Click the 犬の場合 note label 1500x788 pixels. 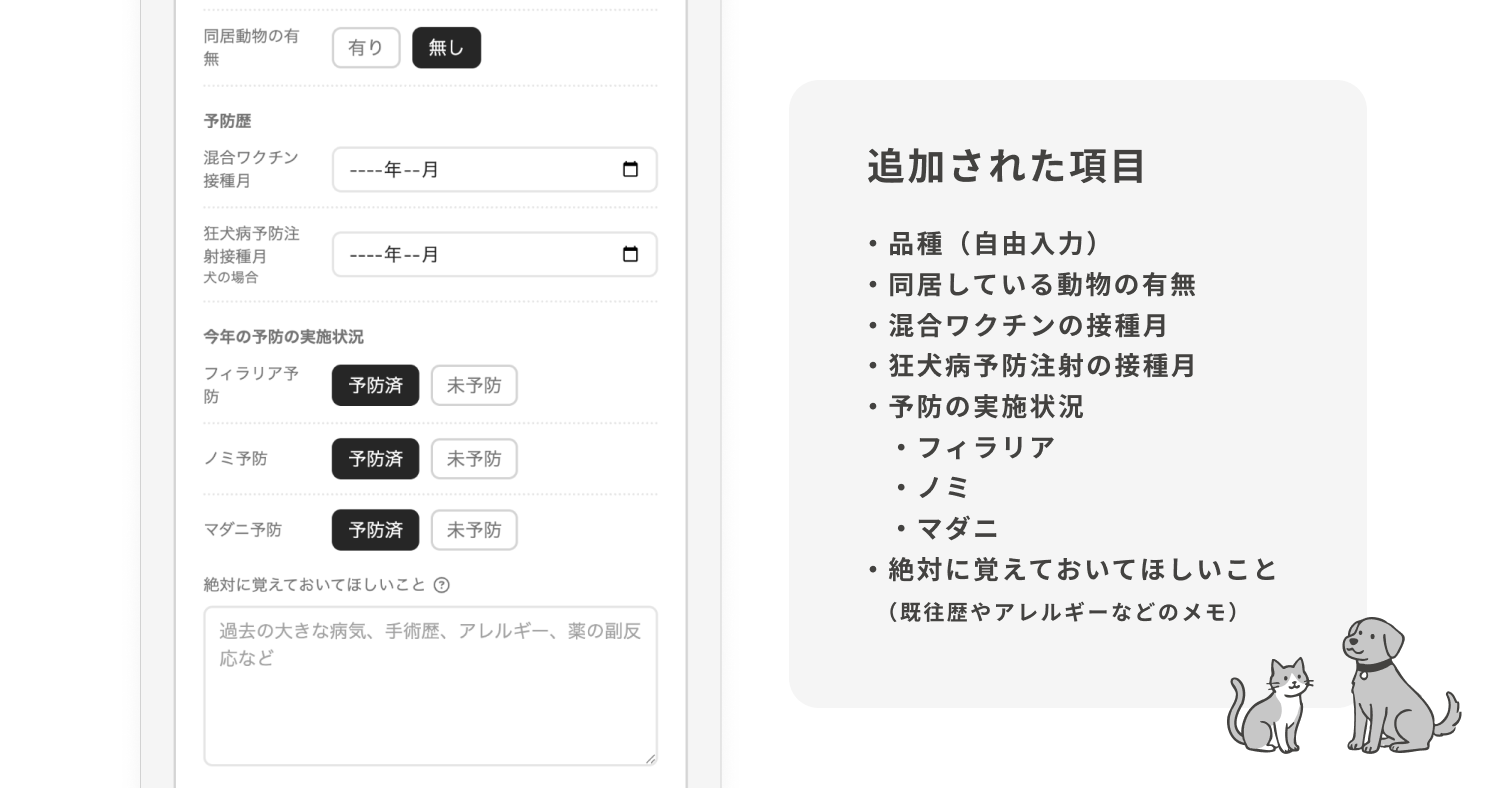[x=231, y=278]
